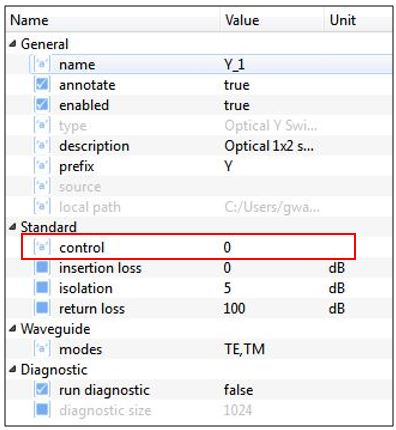Collapse the Diagnostic section
396x430 pixels.
(13, 369)
